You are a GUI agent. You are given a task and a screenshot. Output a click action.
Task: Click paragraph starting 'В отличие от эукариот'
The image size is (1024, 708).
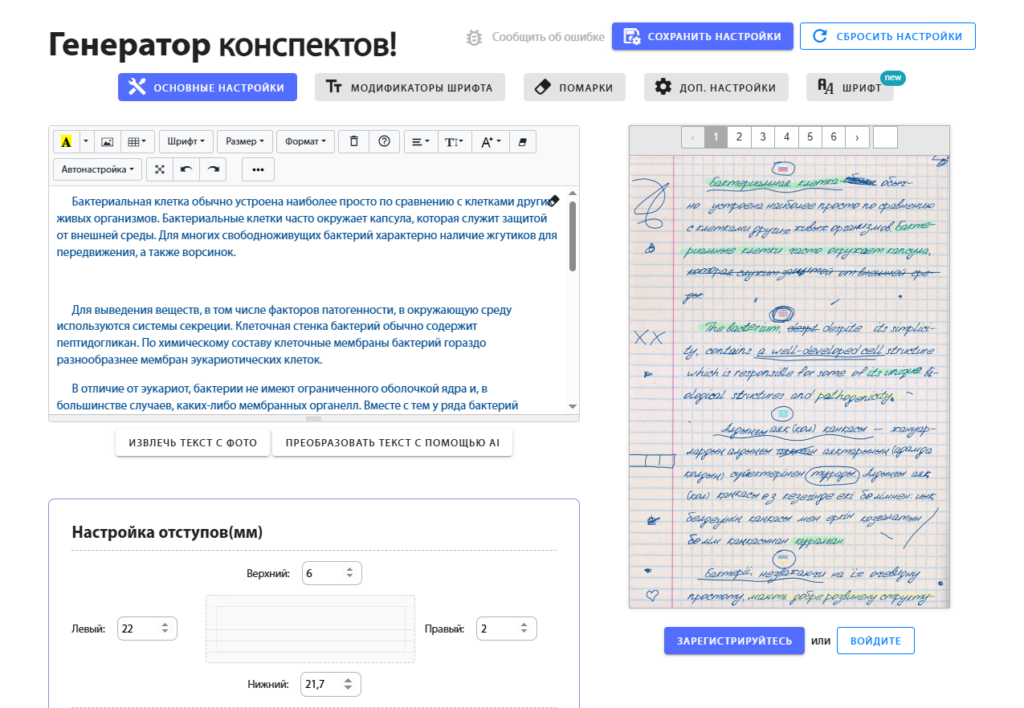click(287, 397)
